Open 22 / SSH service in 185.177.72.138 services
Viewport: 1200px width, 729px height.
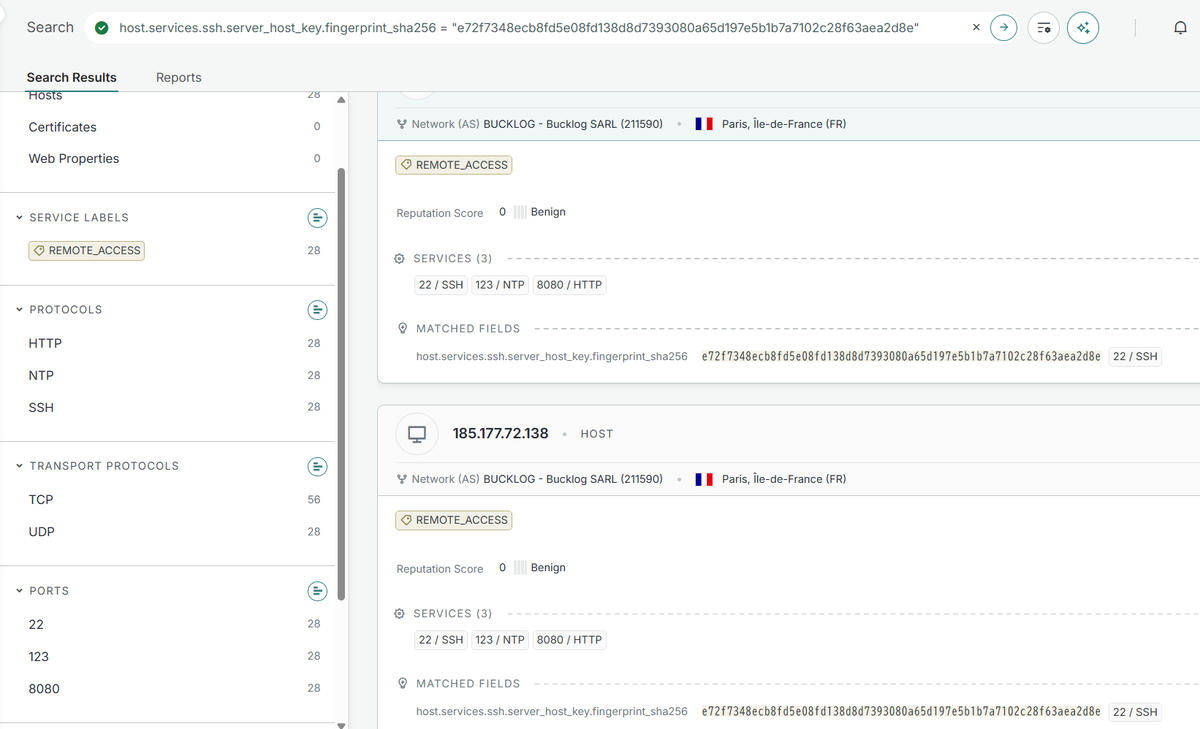point(441,639)
